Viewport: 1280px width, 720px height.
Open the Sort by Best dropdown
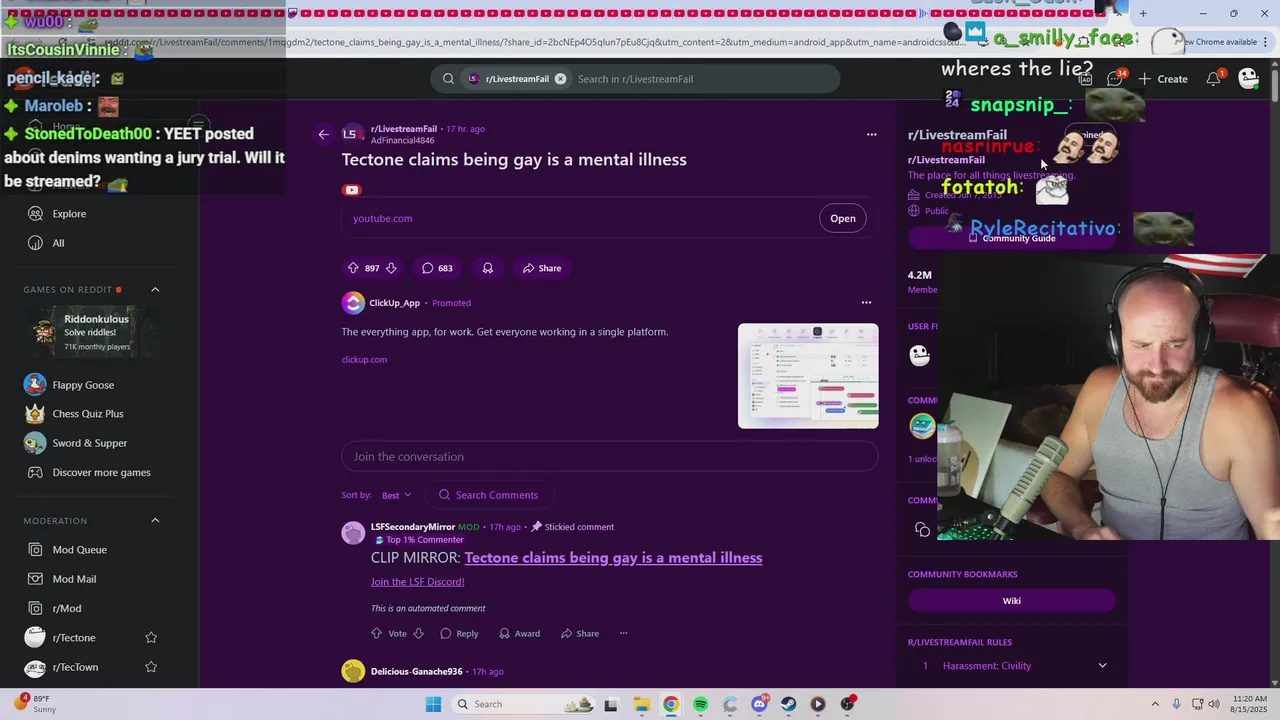pos(396,495)
